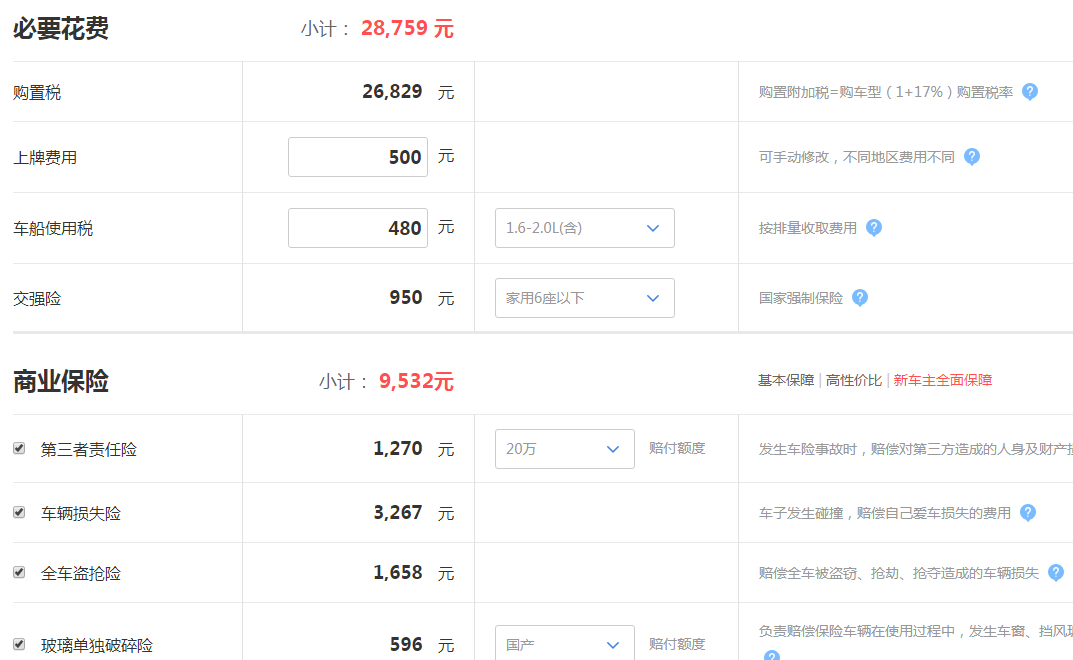The width and height of the screenshot is (1073, 660).
Task: Click the 可手动修改，不同地区费用不同 note
Action: point(856,157)
